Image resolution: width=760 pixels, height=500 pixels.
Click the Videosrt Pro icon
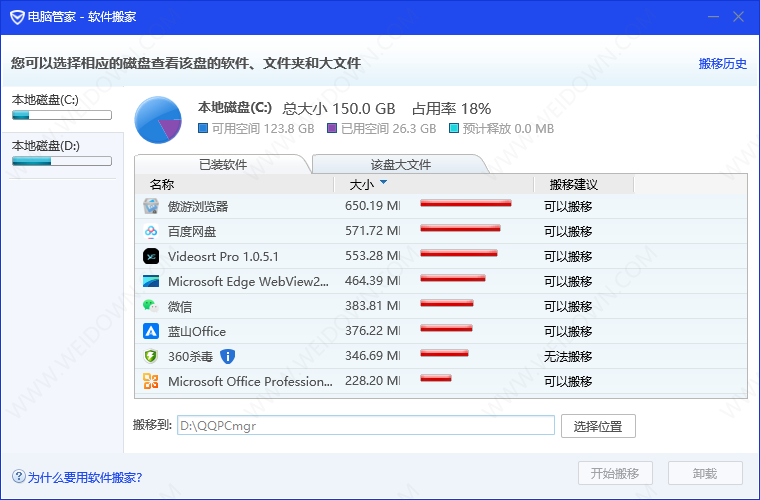tap(151, 256)
